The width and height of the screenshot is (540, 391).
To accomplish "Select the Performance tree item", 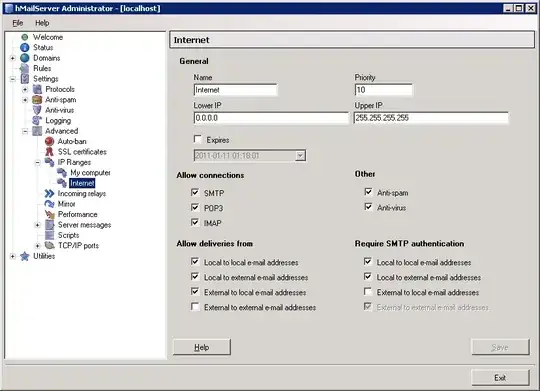I will tap(77, 214).
